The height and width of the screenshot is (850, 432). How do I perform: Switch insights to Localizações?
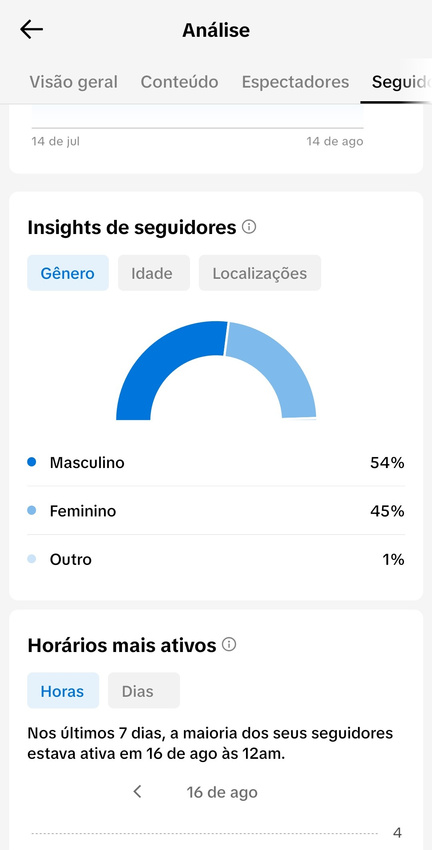[x=260, y=273]
